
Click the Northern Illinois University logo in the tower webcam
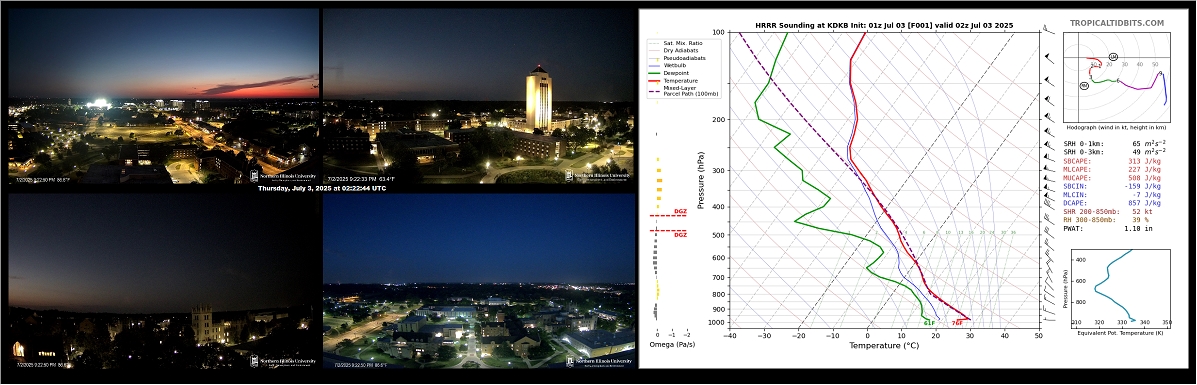pos(598,176)
